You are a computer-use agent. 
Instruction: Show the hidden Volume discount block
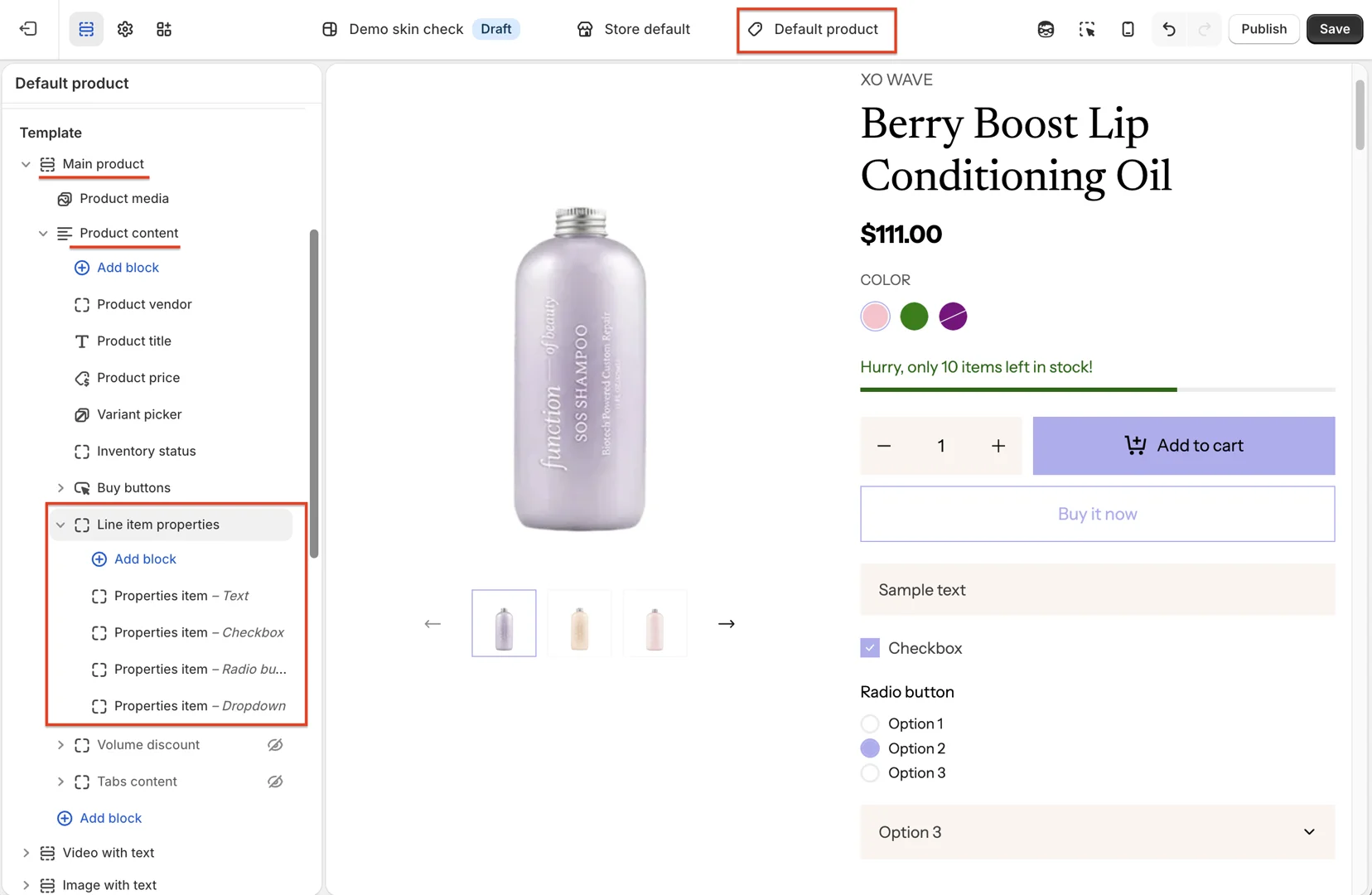275,745
